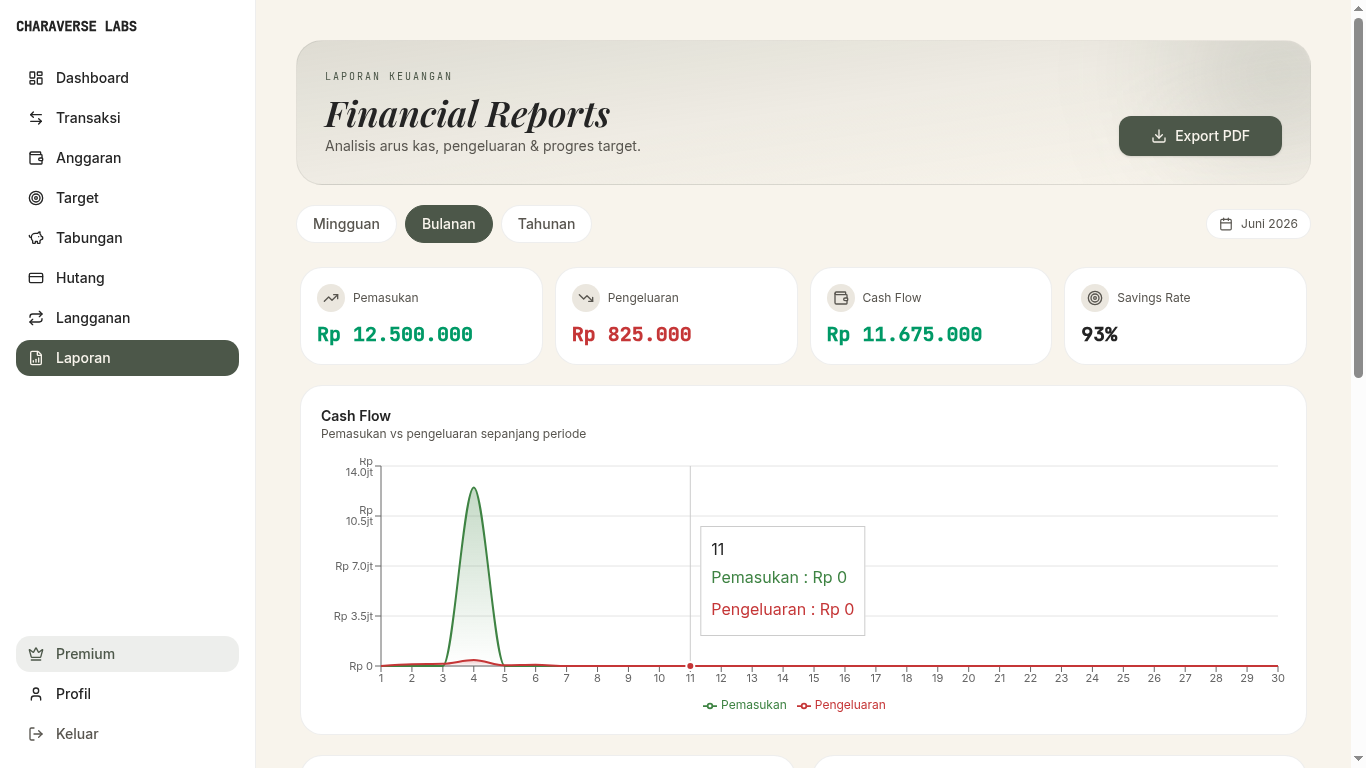The width and height of the screenshot is (1366, 768).
Task: Click the green Pemasukan peak at day 4
Action: click(x=474, y=488)
